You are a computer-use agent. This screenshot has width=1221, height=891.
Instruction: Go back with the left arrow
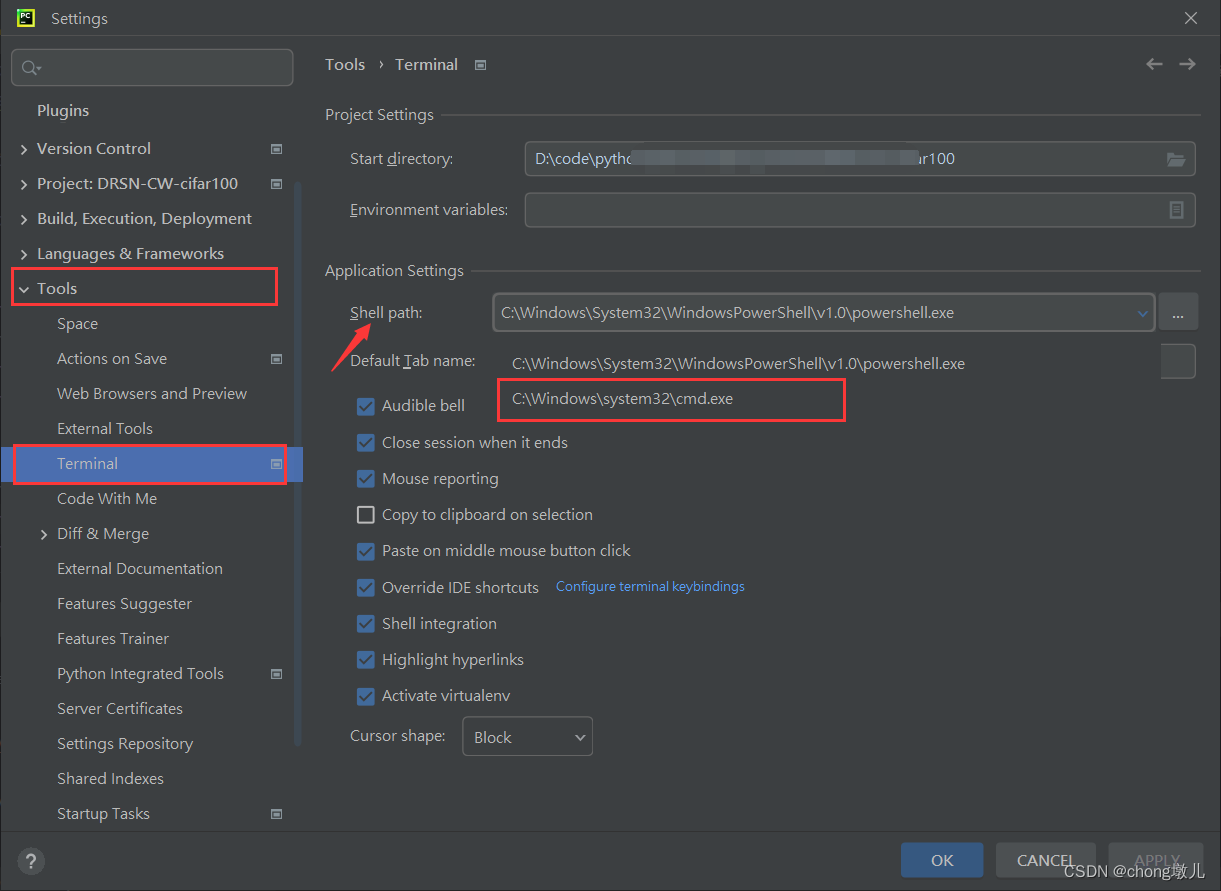(x=1154, y=64)
